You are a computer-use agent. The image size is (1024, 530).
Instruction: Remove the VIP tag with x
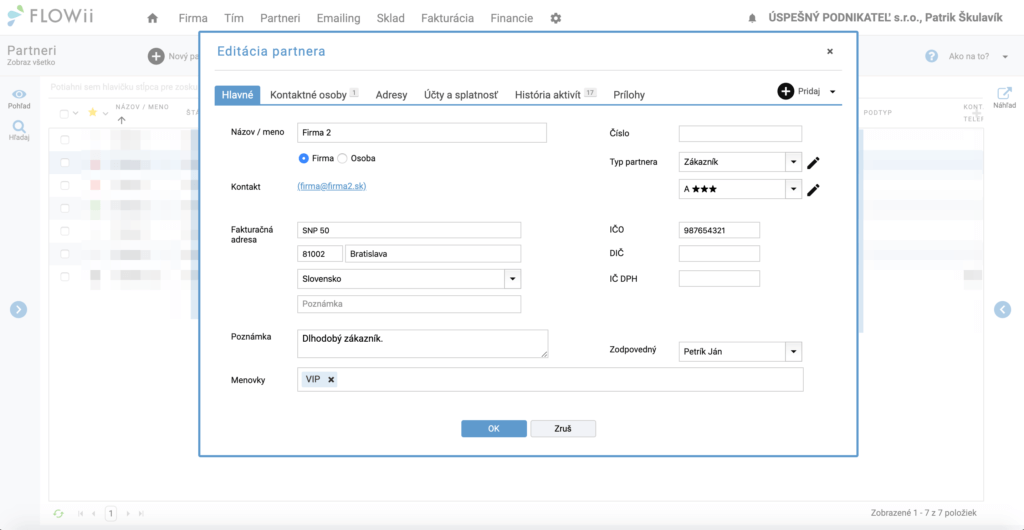pos(331,379)
